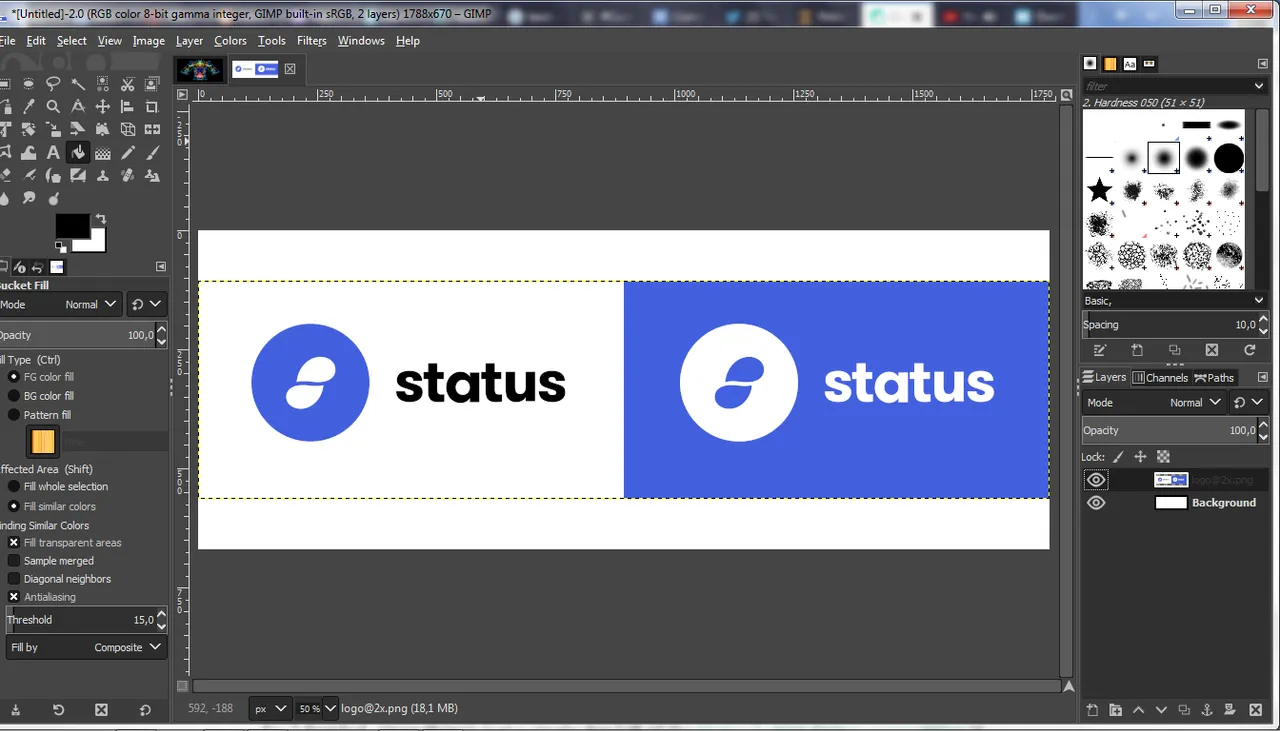1280x731 pixels.
Task: Enable Diagonal neighbors checkbox
Action: [14, 579]
